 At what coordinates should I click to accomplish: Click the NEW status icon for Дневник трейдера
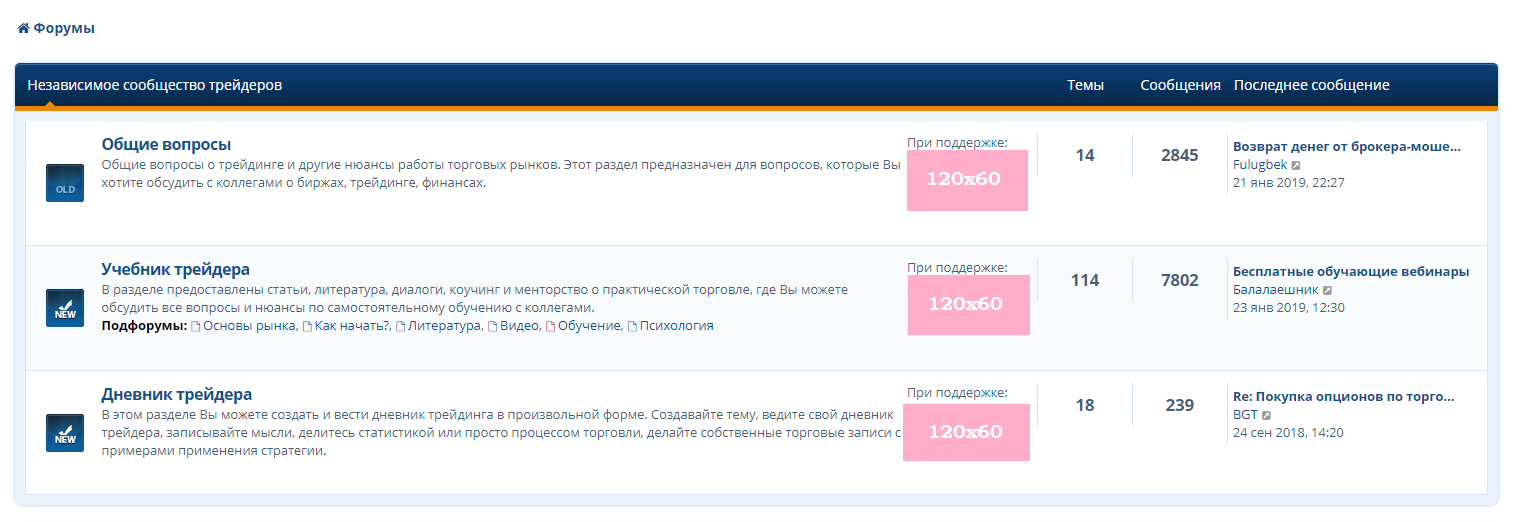click(65, 433)
